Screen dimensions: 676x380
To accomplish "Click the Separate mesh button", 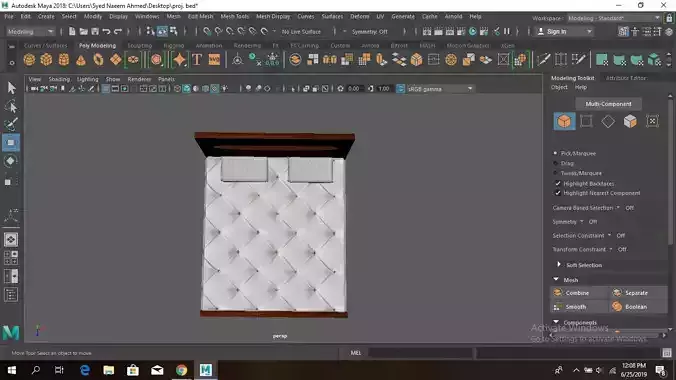I will click(x=638, y=292).
